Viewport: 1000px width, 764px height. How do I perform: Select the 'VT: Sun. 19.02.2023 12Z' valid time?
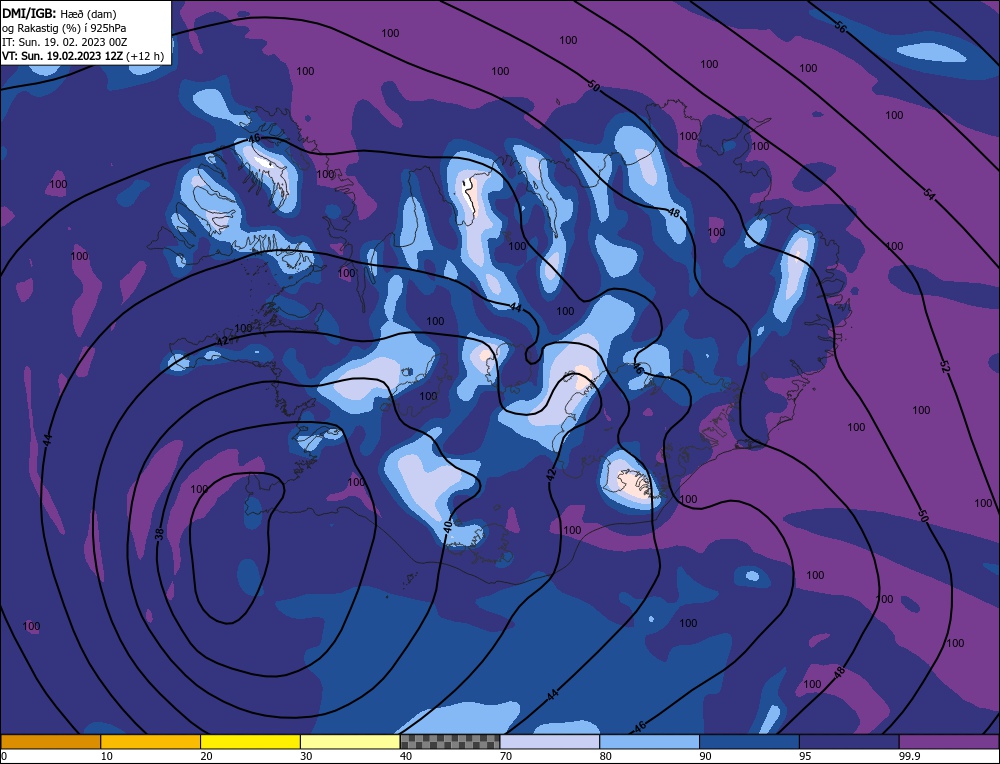coord(62,56)
